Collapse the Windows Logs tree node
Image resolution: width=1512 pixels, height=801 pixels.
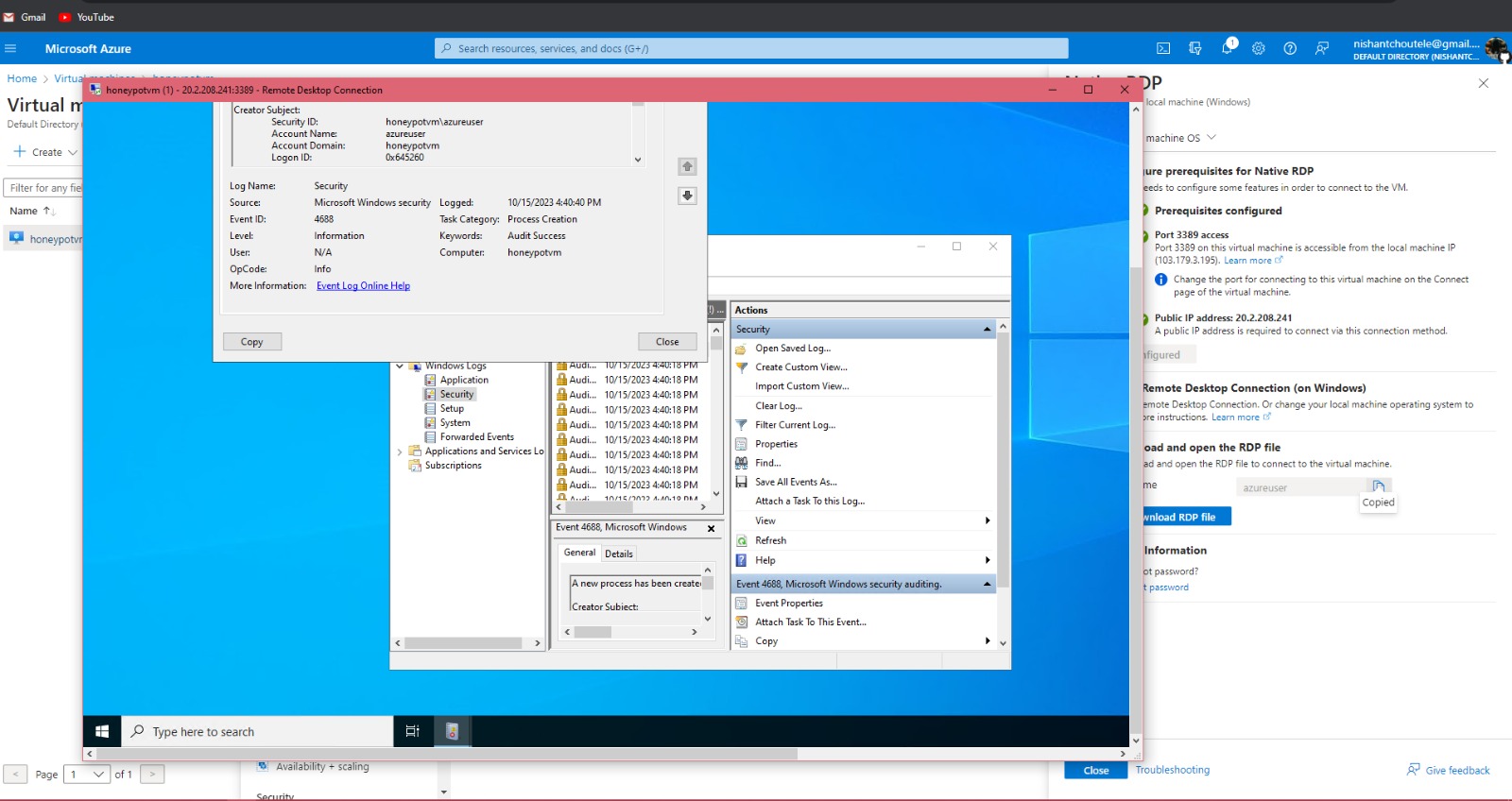click(400, 366)
